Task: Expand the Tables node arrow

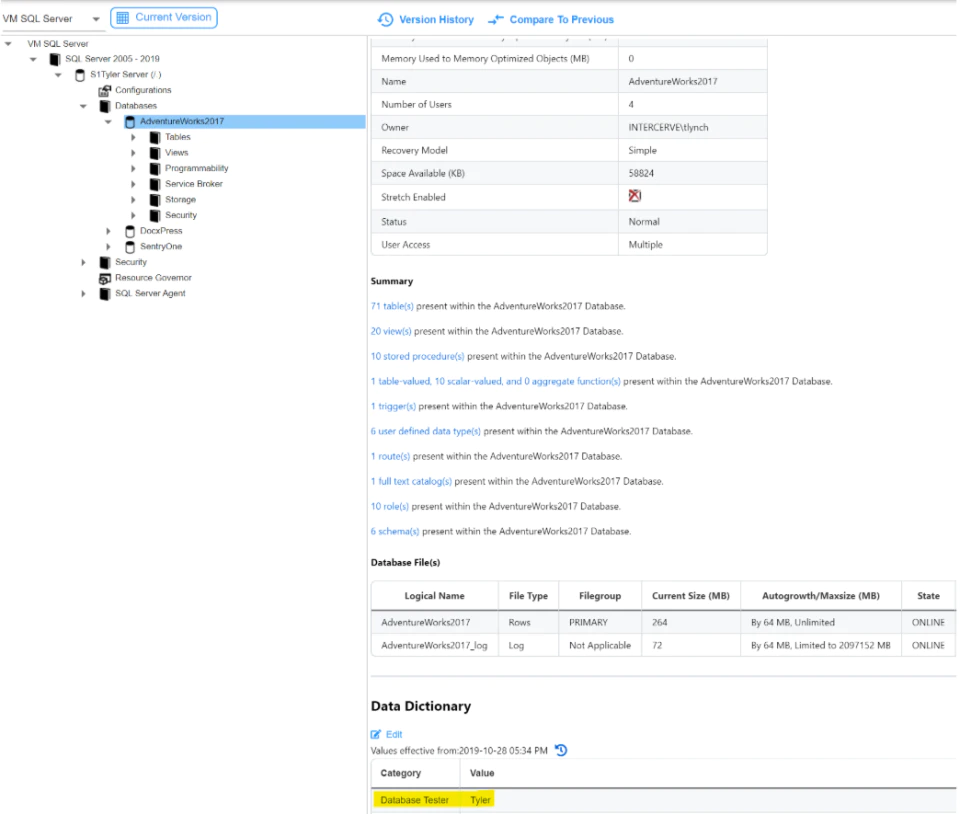Action: pyautogui.click(x=133, y=137)
